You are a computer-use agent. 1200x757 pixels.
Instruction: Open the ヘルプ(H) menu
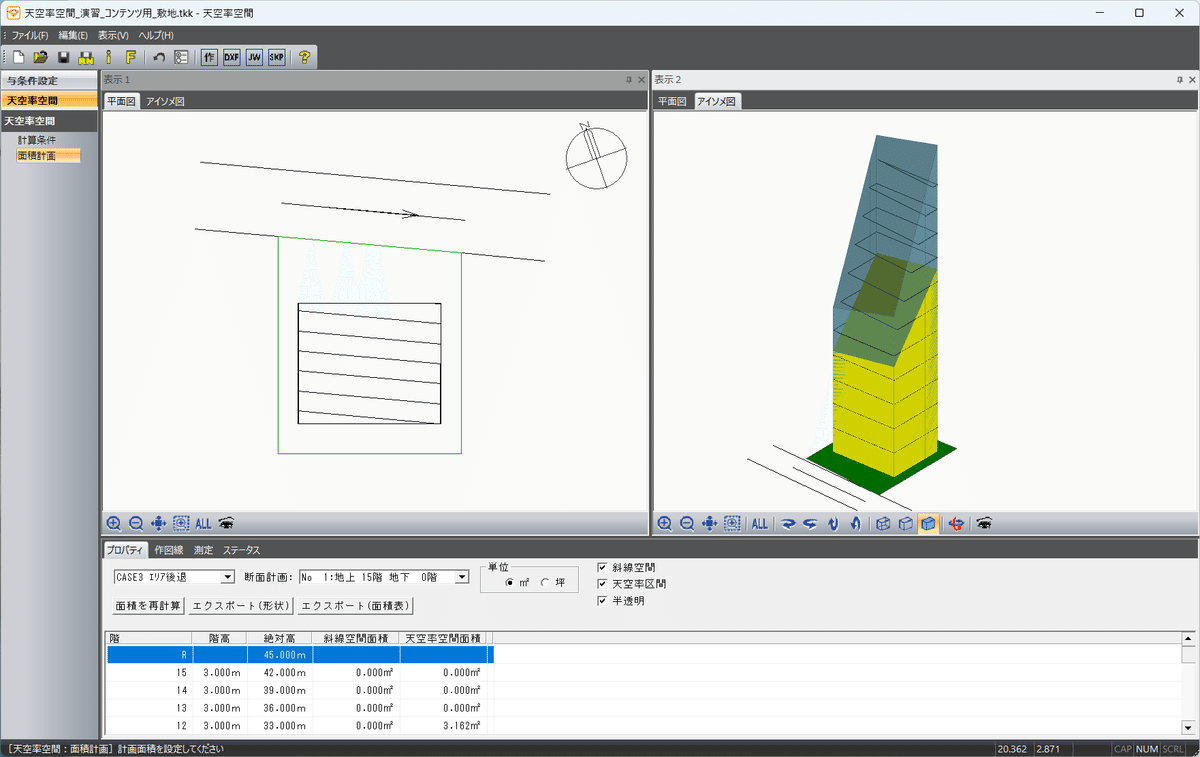pos(156,35)
